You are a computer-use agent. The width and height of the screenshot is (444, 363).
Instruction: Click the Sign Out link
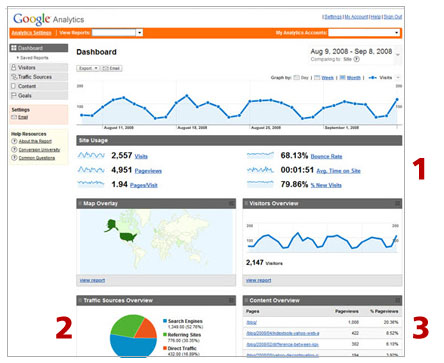click(x=393, y=17)
